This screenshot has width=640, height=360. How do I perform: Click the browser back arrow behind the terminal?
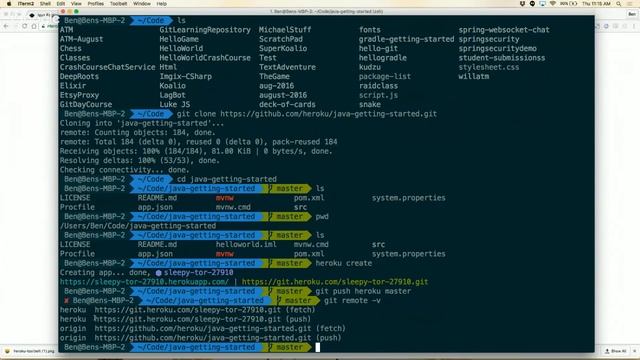(x=6, y=26)
